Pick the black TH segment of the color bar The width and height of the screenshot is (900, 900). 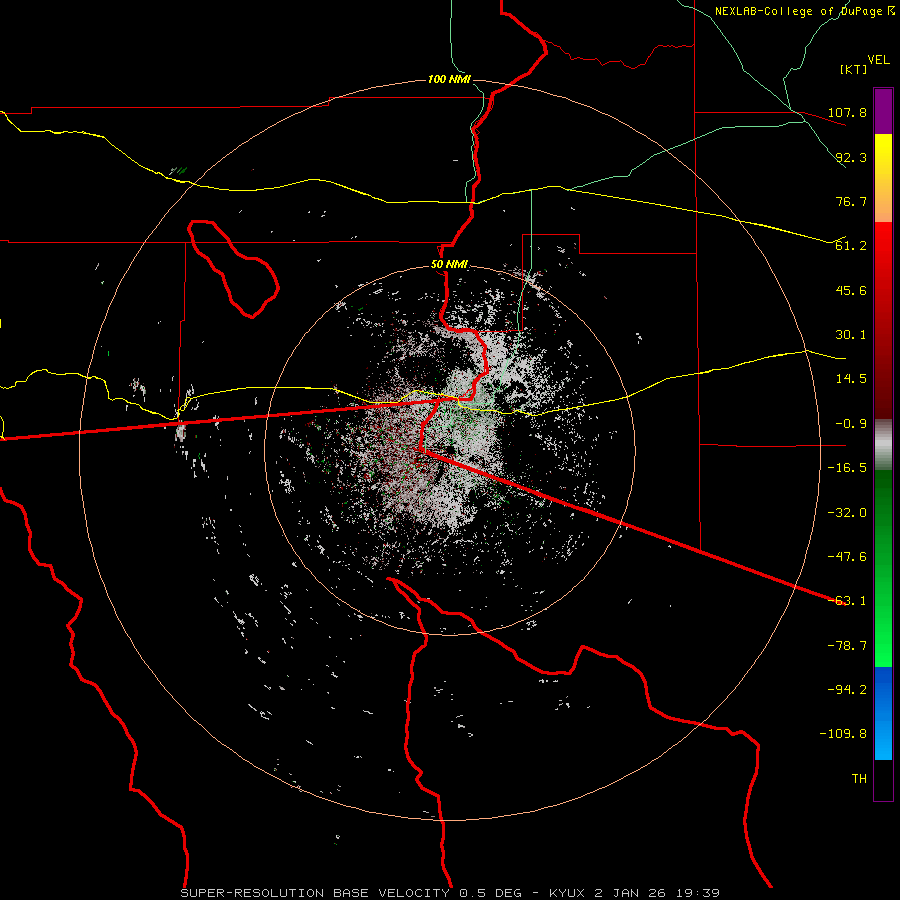click(x=883, y=780)
